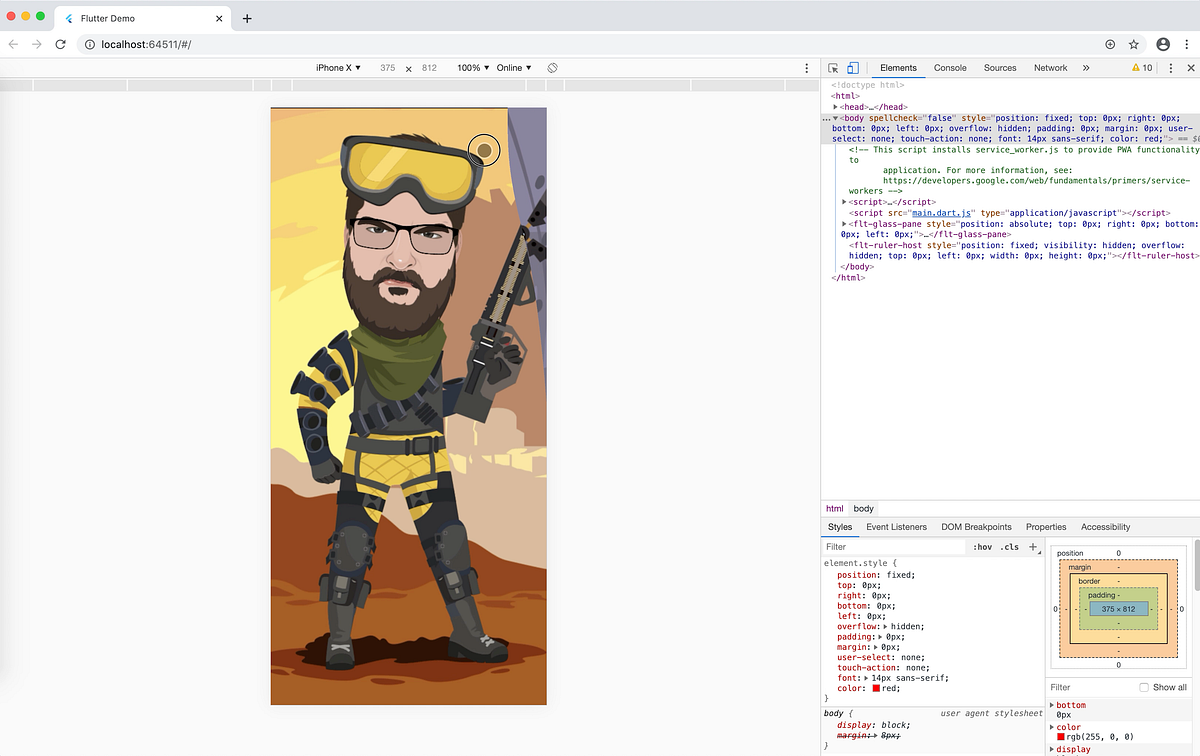Open the DOM Breakpoints tab
The width and height of the screenshot is (1200, 756).
coord(976,527)
